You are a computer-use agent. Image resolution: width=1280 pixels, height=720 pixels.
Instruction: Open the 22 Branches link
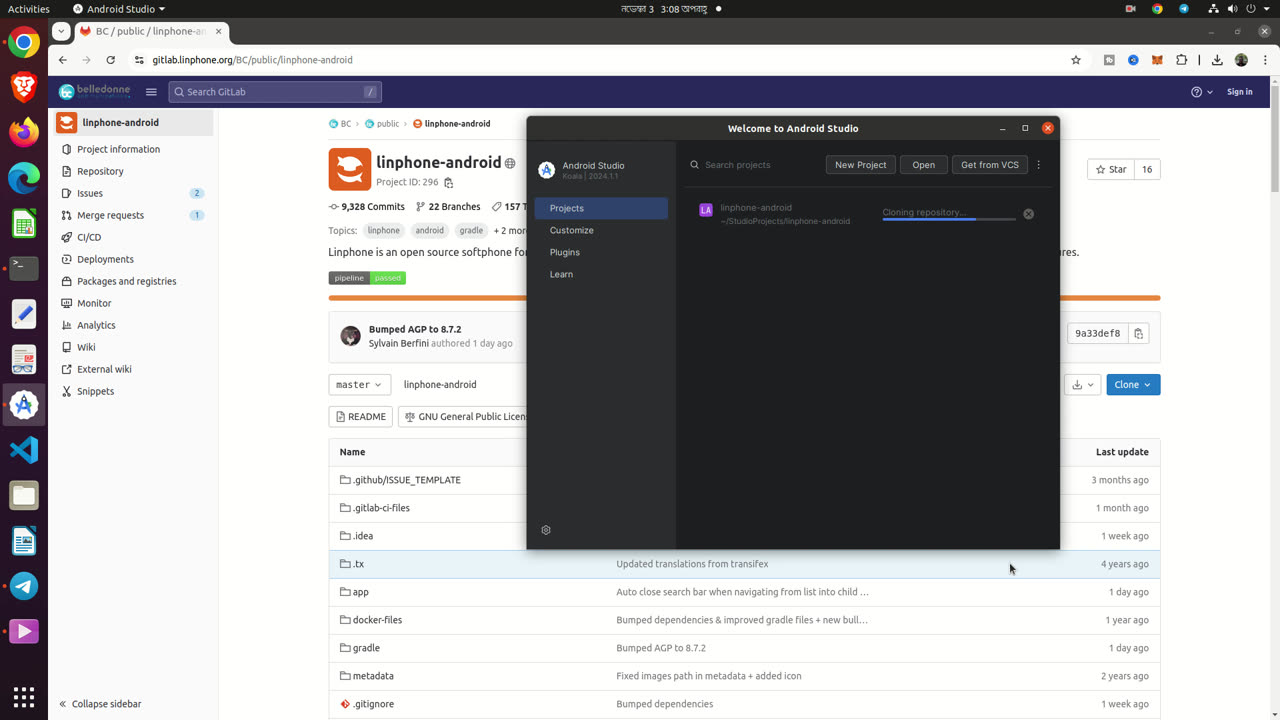click(x=448, y=207)
